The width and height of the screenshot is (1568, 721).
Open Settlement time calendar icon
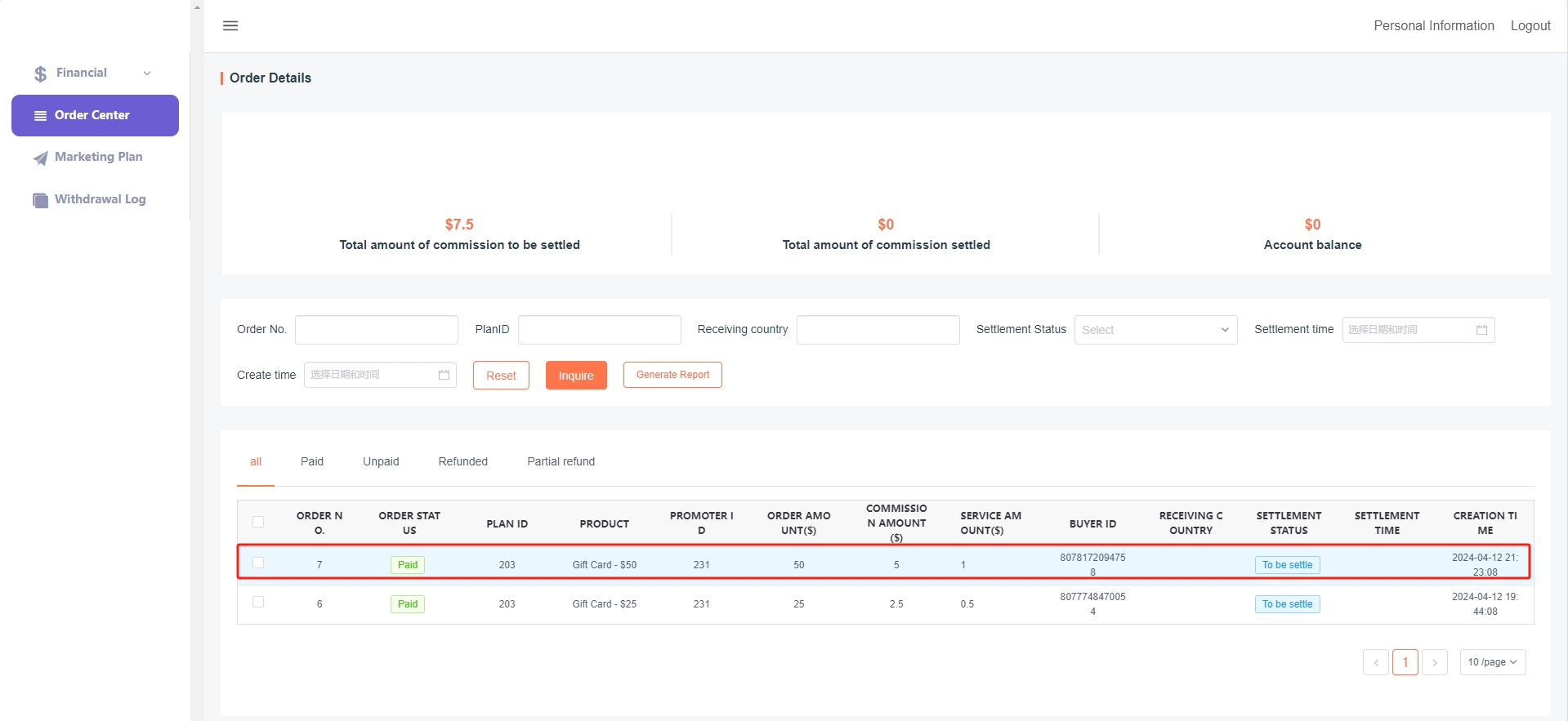(x=1481, y=330)
